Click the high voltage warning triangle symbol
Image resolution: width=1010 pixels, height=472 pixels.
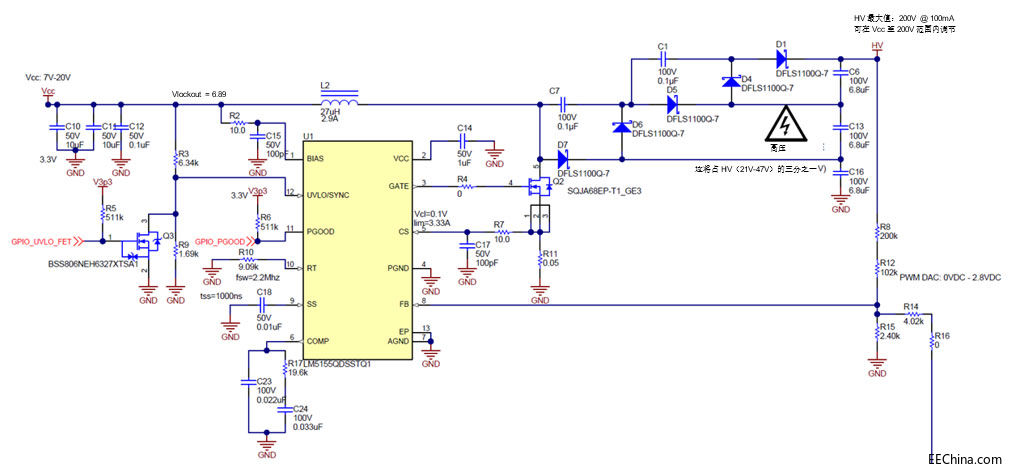point(785,128)
